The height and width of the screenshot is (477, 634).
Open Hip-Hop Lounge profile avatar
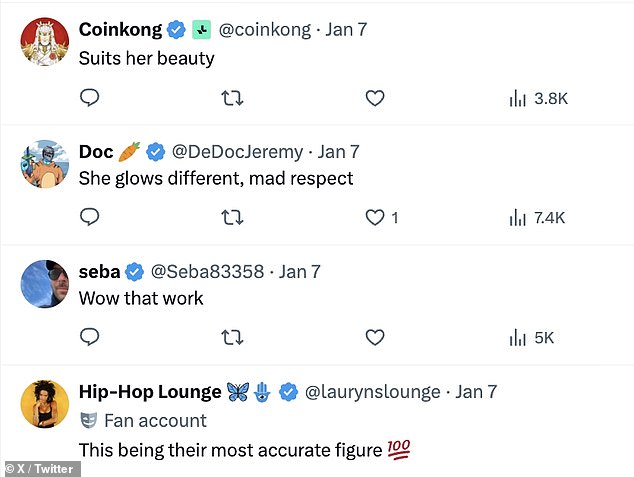(x=44, y=404)
